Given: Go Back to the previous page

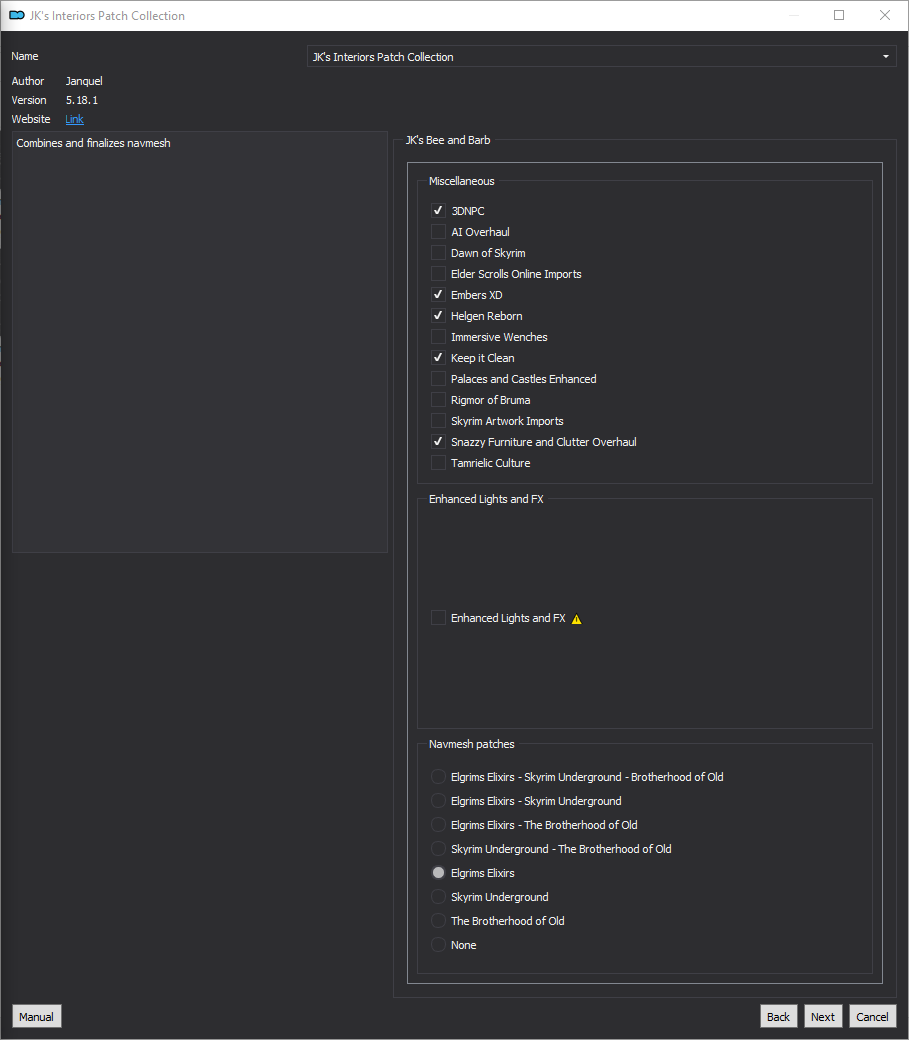Looking at the screenshot, I should point(778,1016).
